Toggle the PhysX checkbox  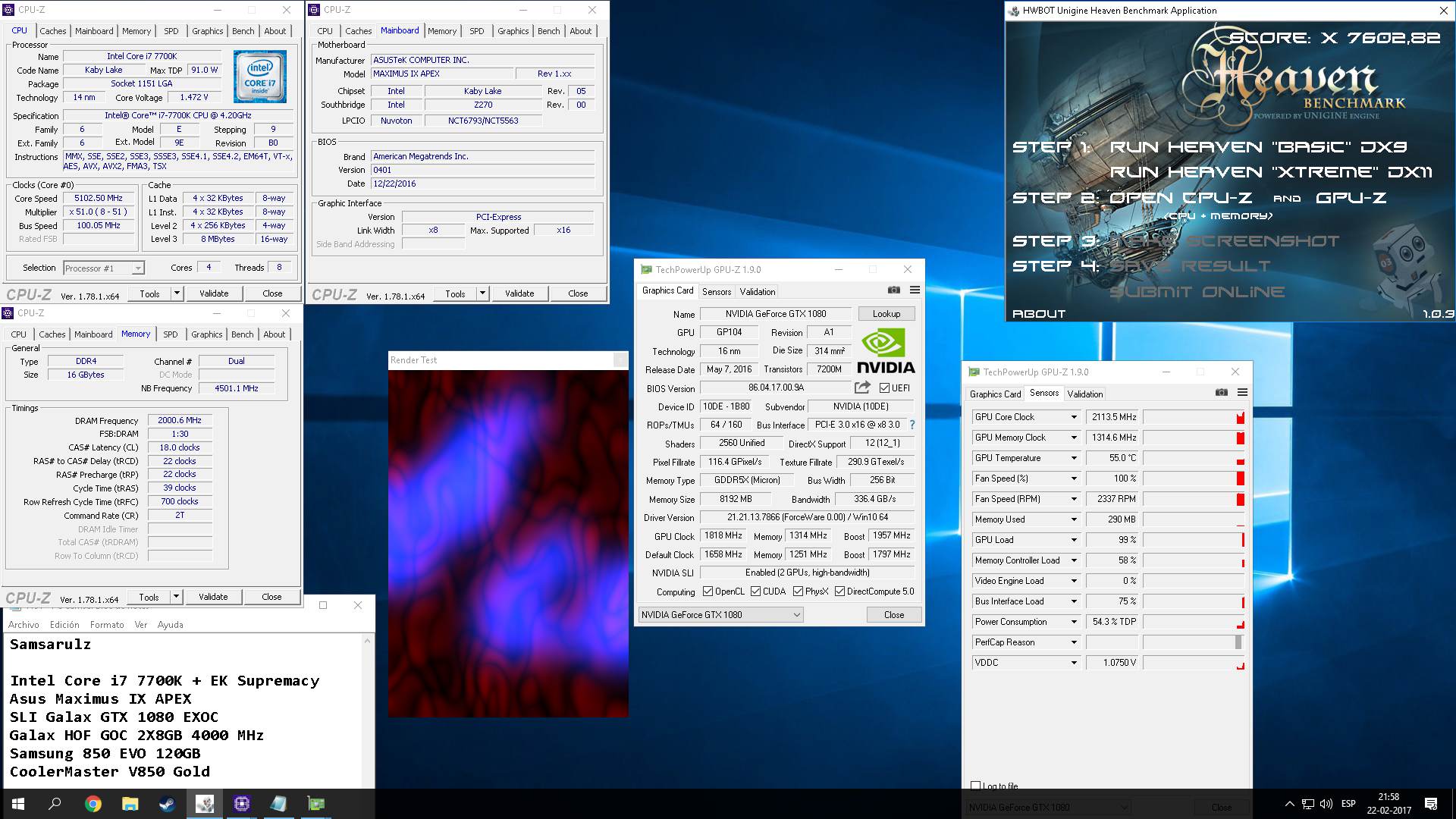pos(798,591)
